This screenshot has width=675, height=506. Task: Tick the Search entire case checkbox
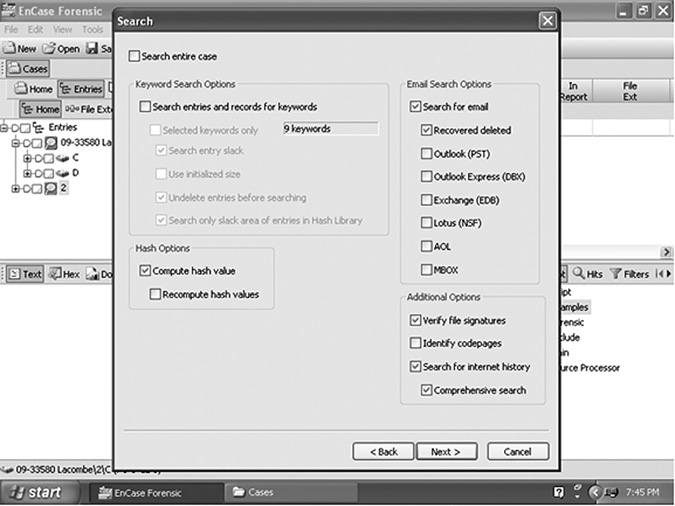[x=134, y=56]
